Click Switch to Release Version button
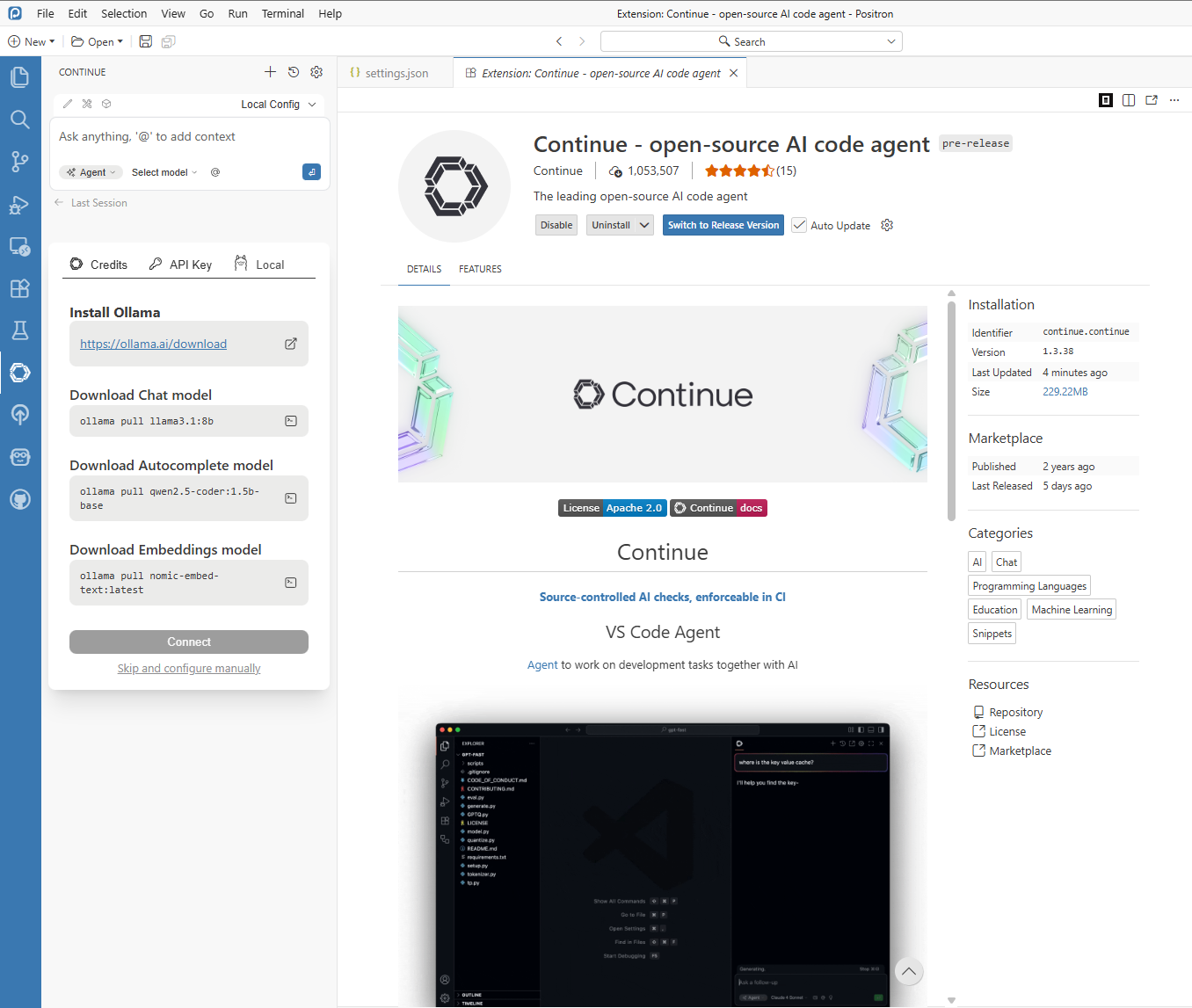Image resolution: width=1192 pixels, height=1008 pixels. 723,225
